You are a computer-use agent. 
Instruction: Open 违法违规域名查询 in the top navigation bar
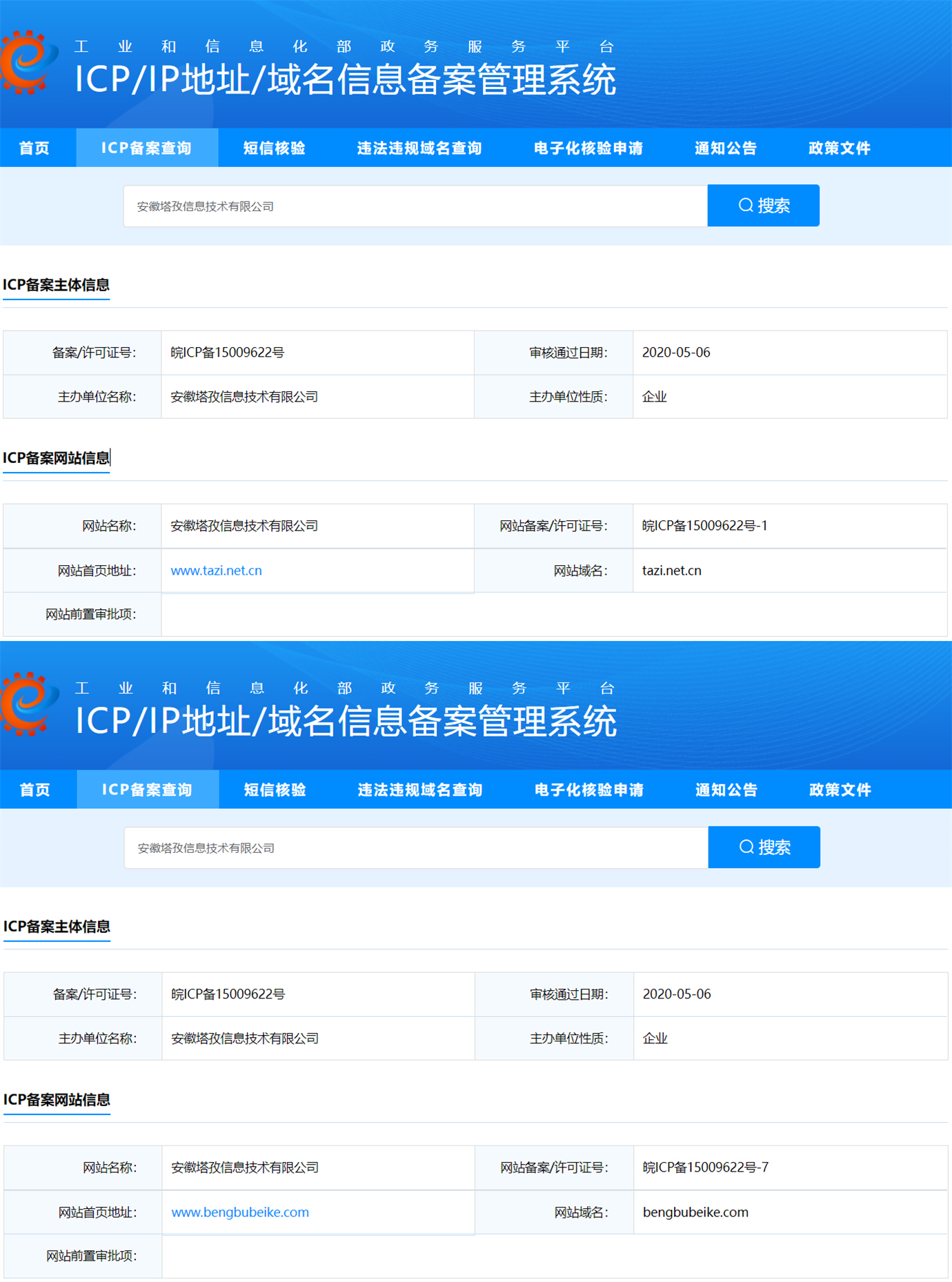(419, 148)
